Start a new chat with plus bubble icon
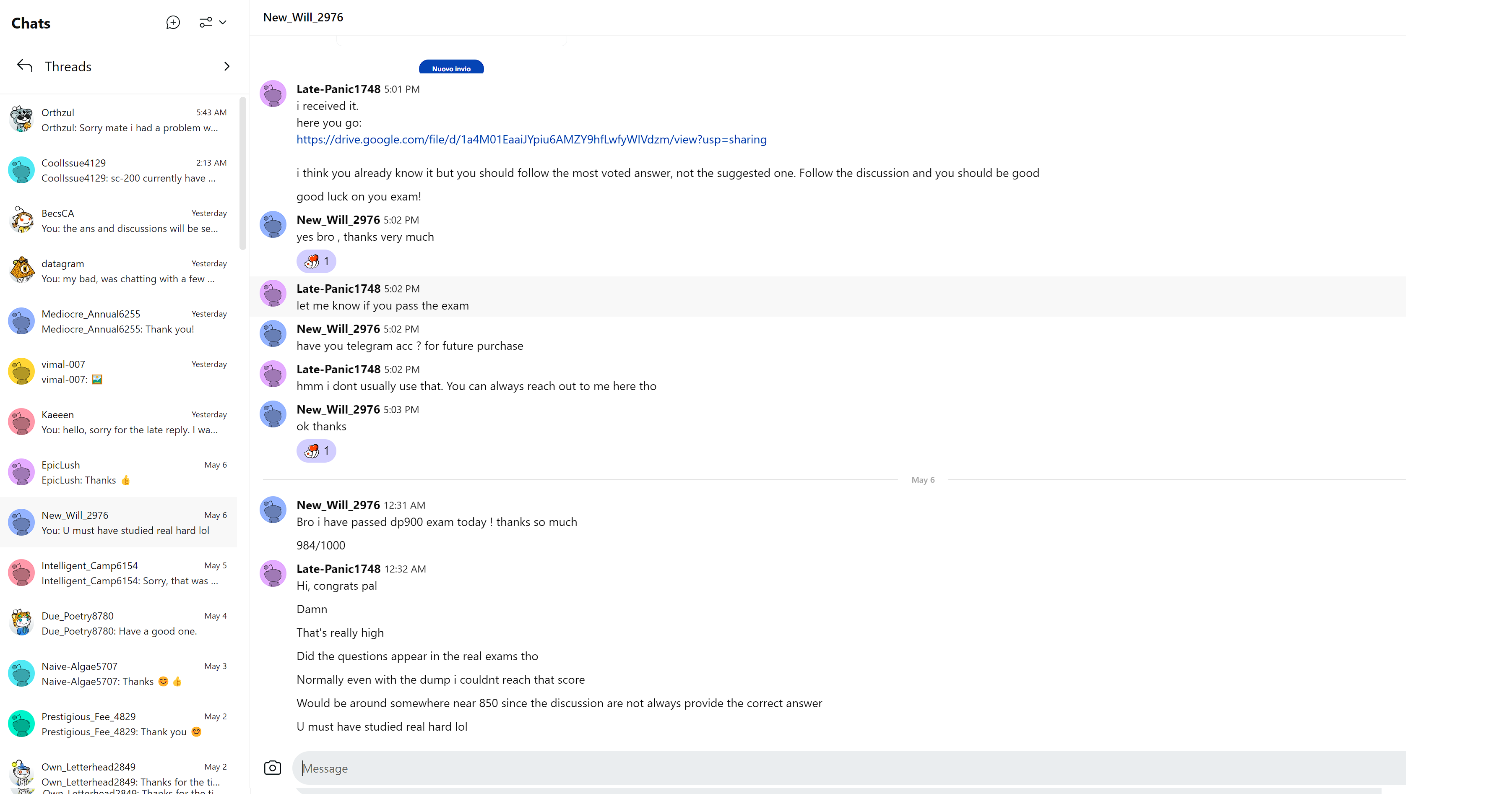This screenshot has width=1512, height=794. 172,22
